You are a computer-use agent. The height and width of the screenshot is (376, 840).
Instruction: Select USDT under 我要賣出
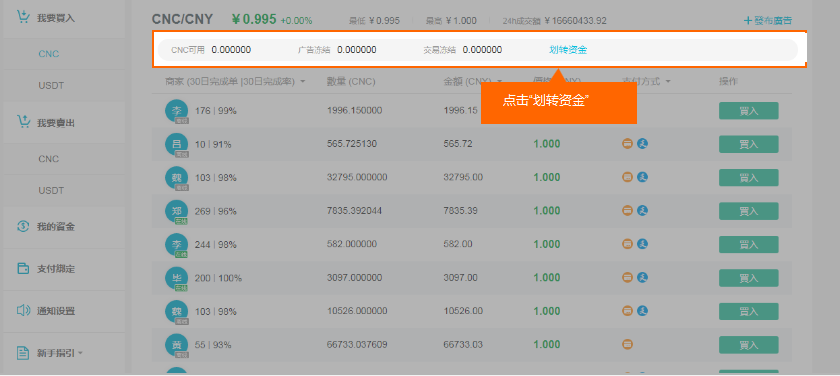[51, 190]
